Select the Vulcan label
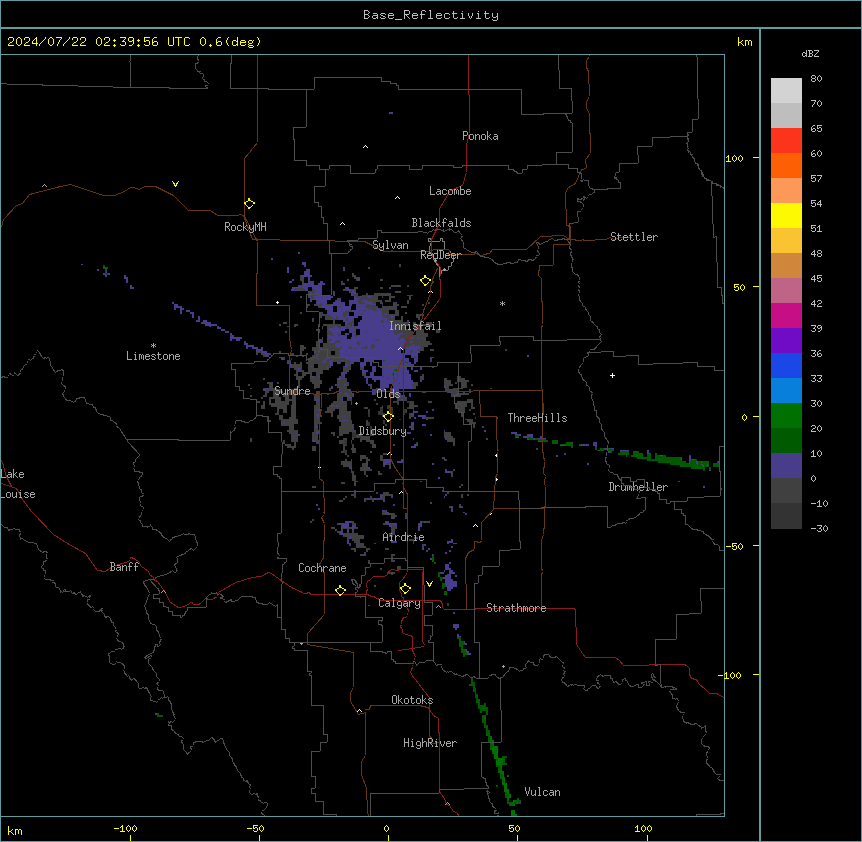 [542, 792]
